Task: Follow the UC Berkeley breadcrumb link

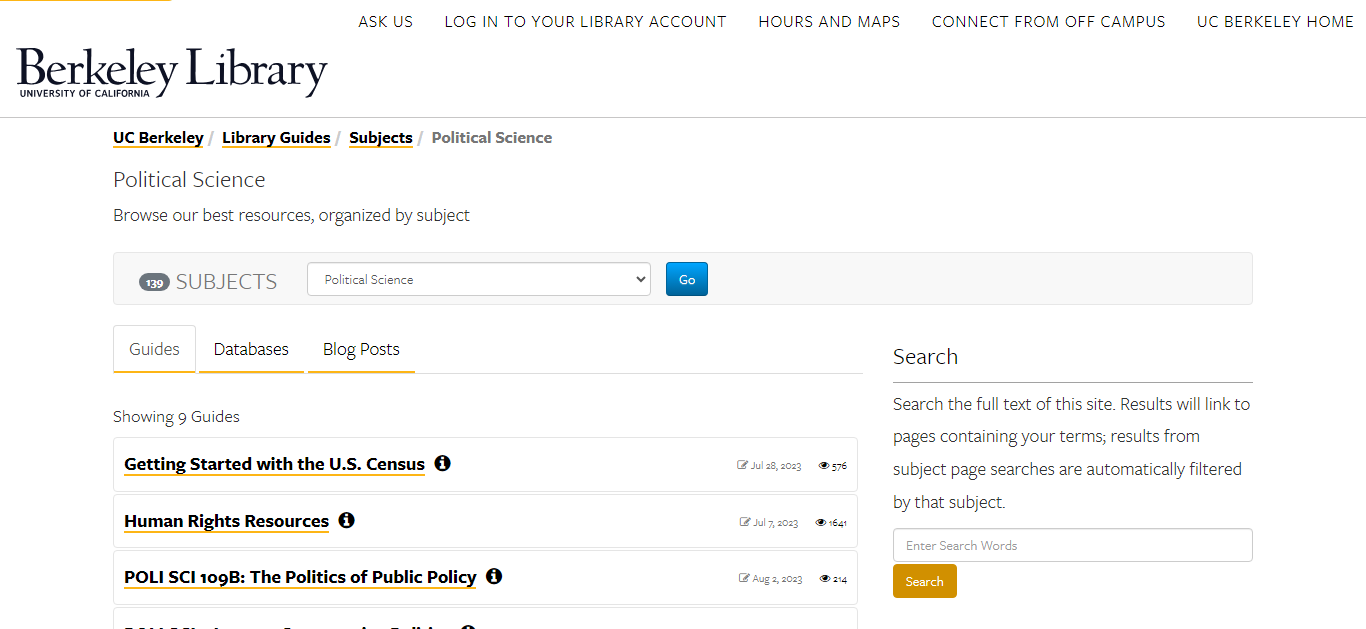Action: (x=158, y=138)
